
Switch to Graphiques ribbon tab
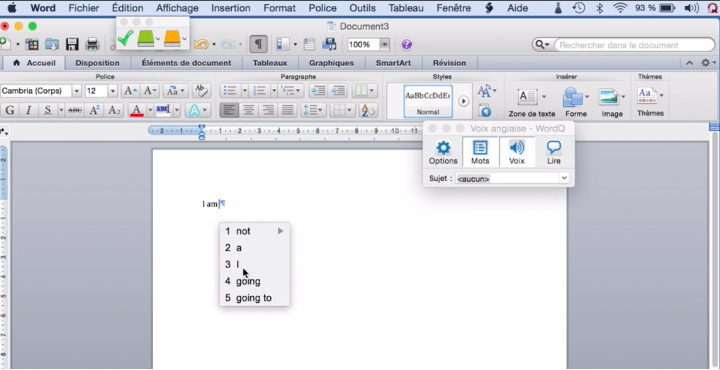pos(332,63)
